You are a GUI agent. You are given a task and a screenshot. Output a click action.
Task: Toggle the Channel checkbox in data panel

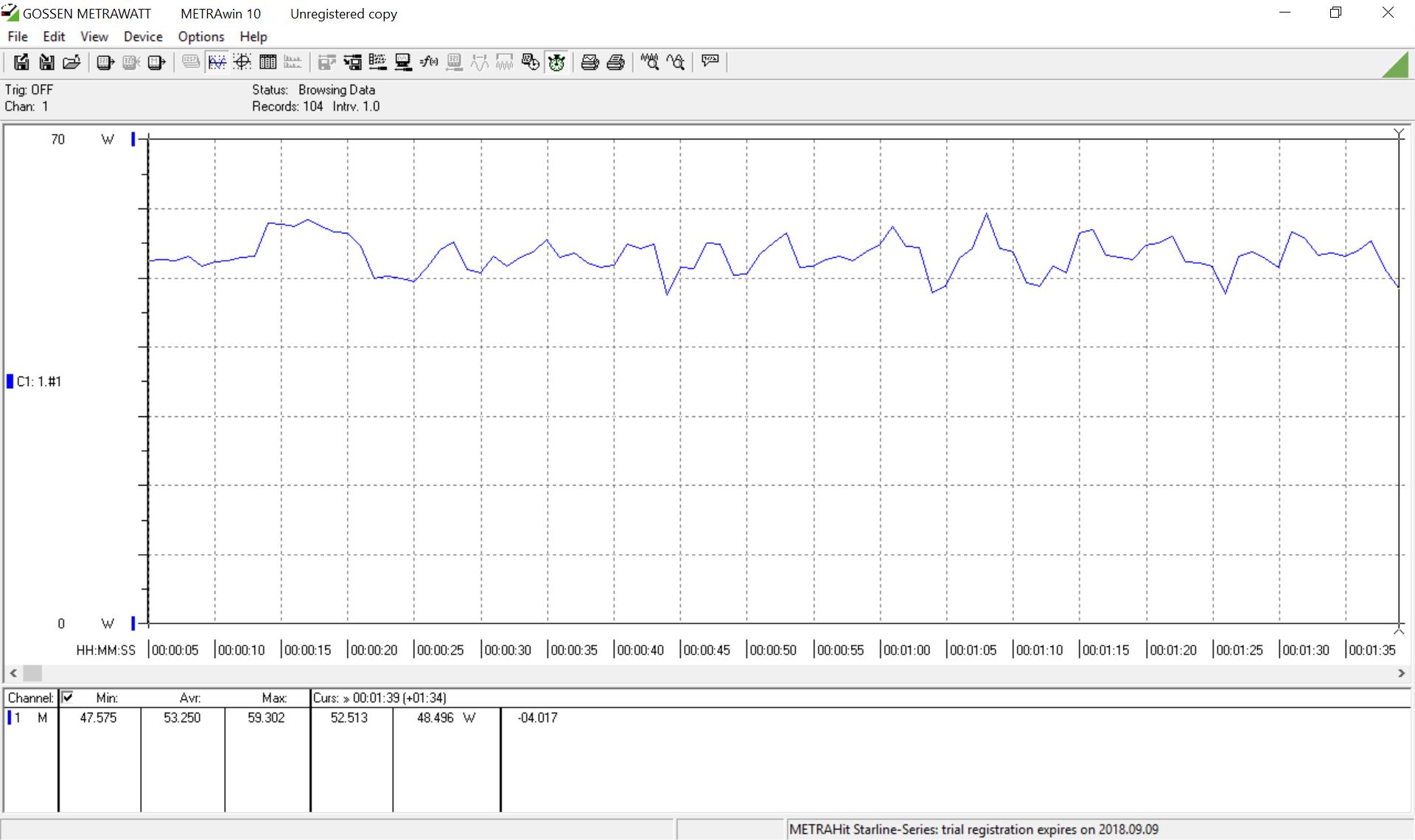(x=68, y=697)
